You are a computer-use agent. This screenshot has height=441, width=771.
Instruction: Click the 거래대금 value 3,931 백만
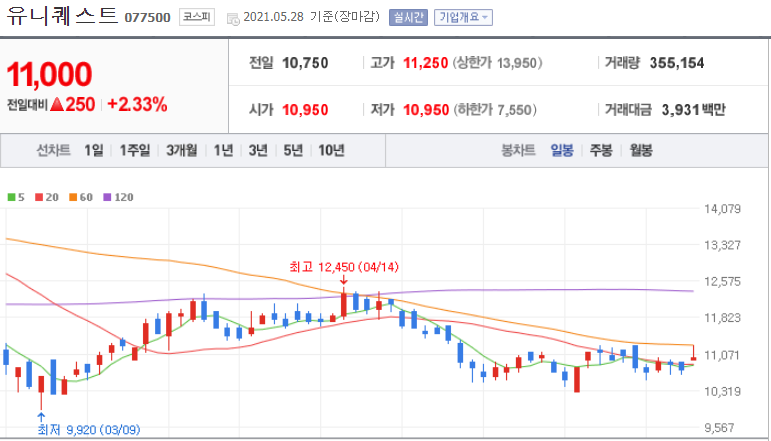(694, 110)
